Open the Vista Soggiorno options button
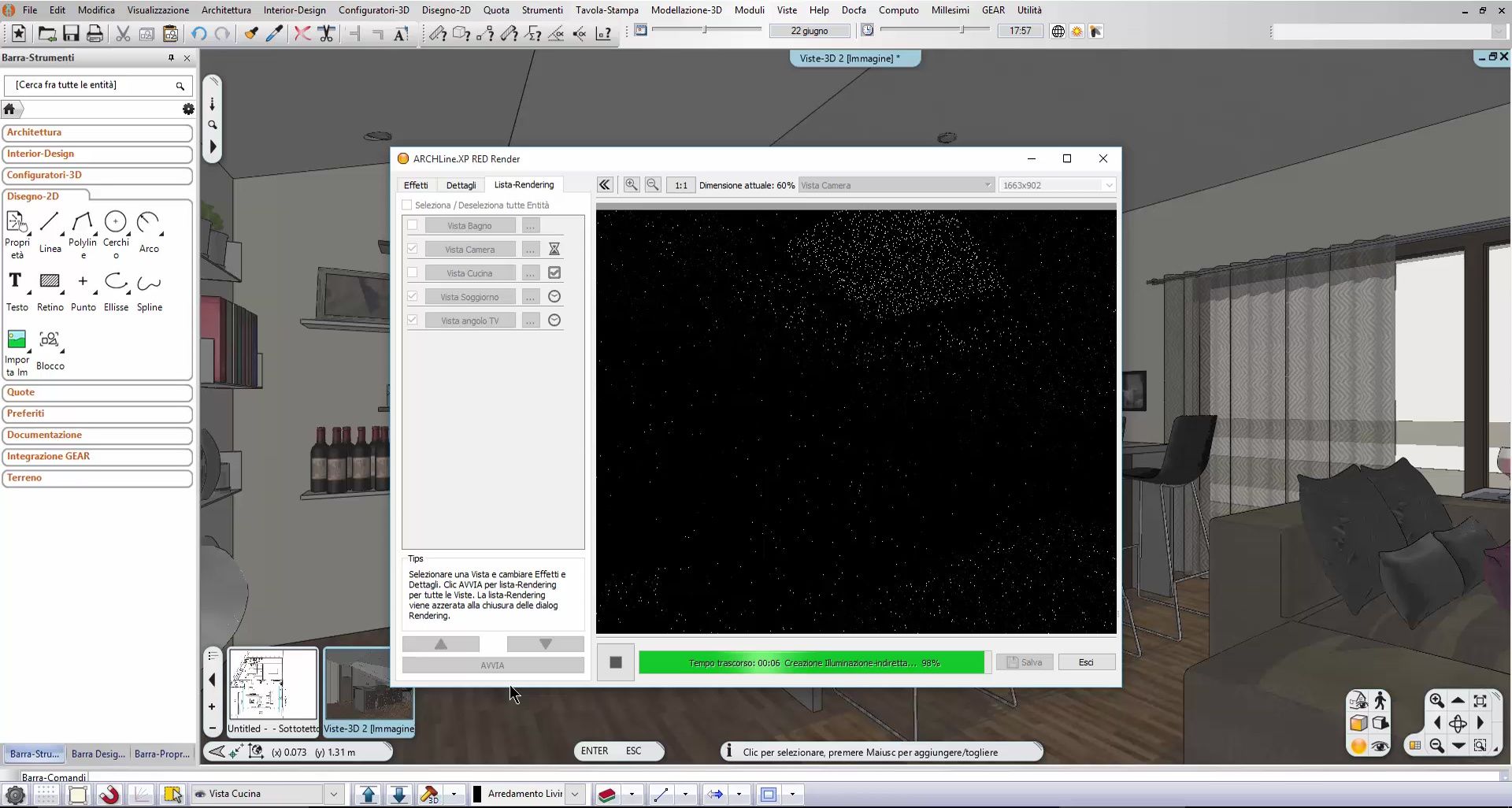The image size is (1512, 808). 531,297
